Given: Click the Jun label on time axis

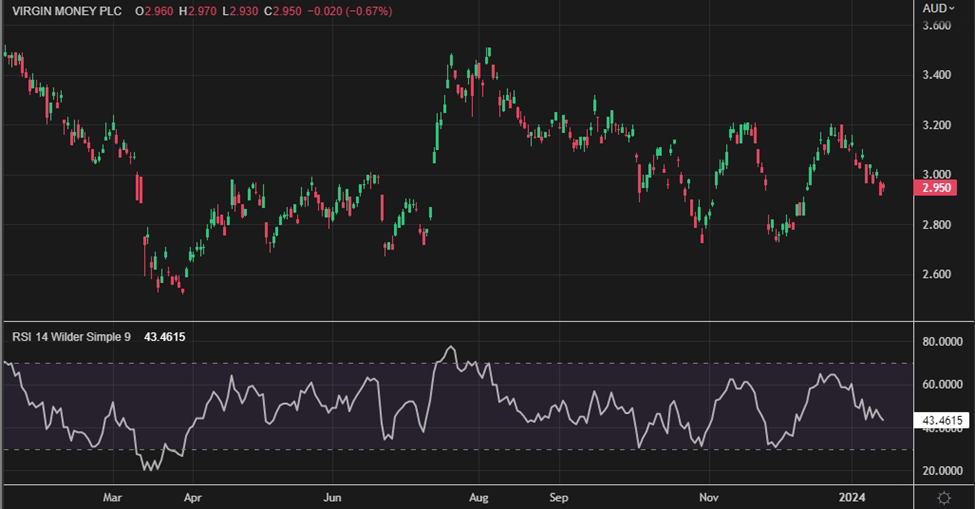Looking at the screenshot, I should point(332,497).
